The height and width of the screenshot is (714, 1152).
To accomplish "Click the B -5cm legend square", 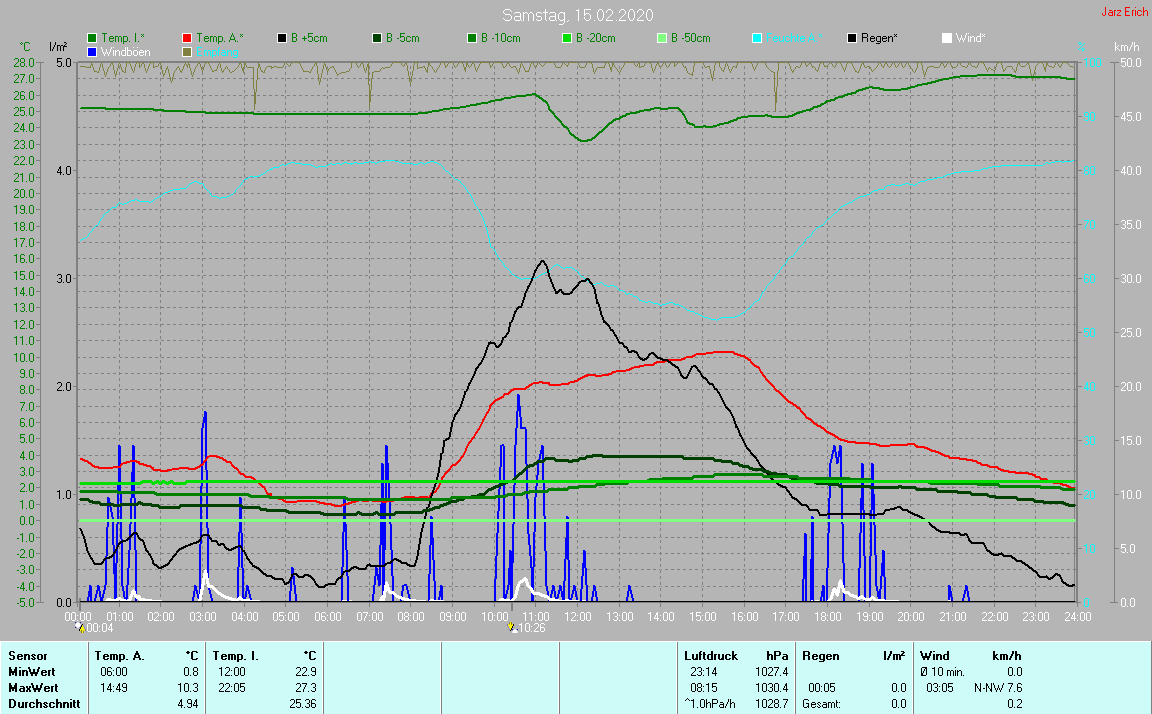I will (377, 38).
